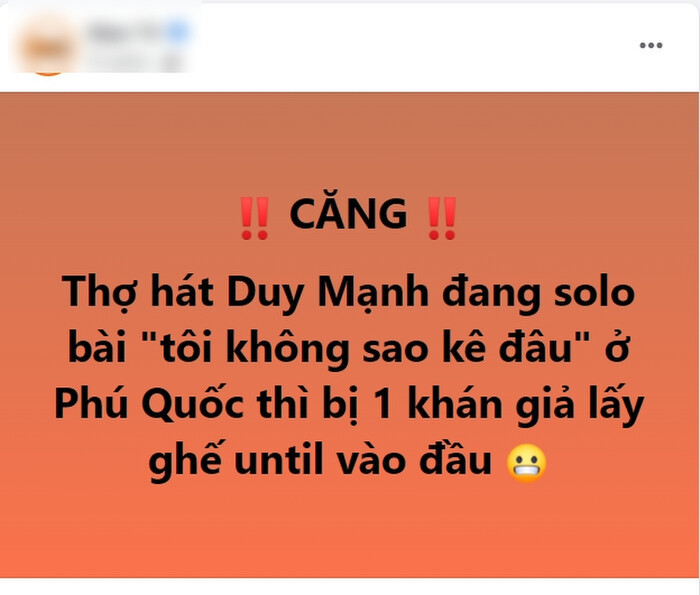The height and width of the screenshot is (595, 700).
Task: Click the word 'solo' in the post
Action: click(x=594, y=293)
